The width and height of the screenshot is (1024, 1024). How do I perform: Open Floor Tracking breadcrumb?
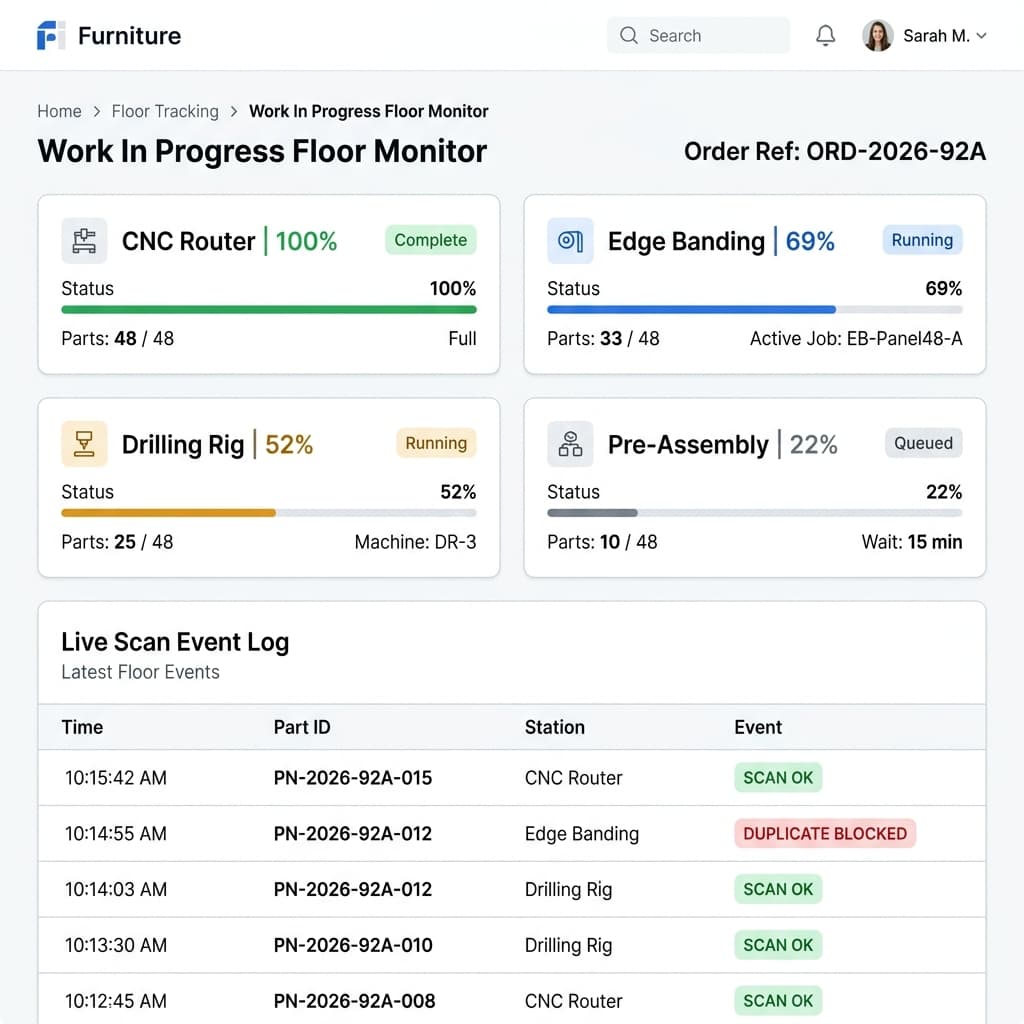(165, 112)
